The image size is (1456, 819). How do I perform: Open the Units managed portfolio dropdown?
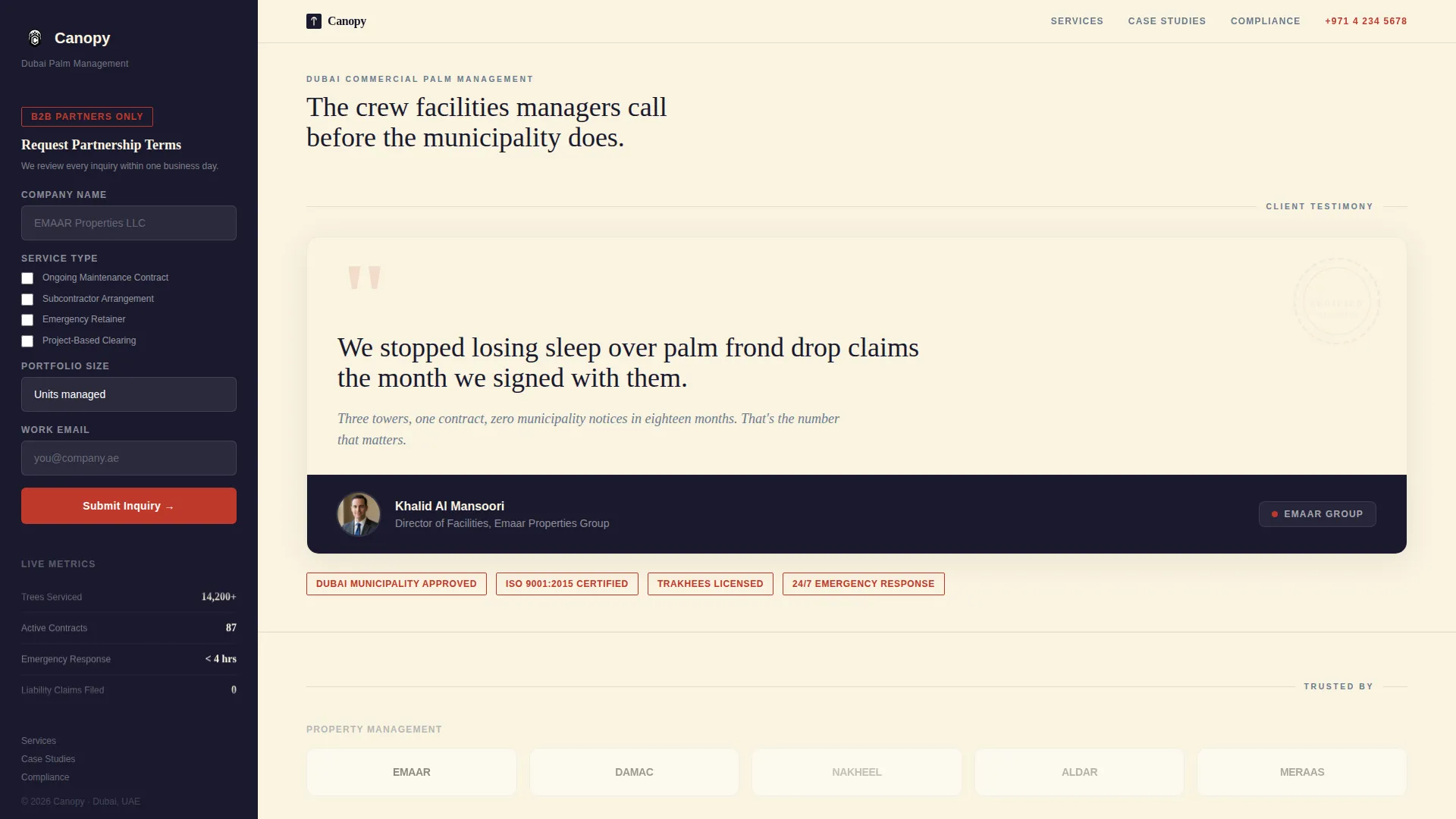[x=129, y=394]
